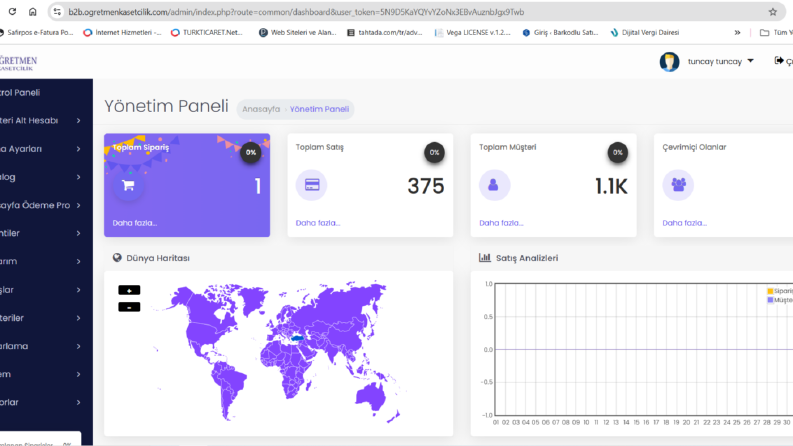
Task: Bookmark this page with the star icon
Action: point(773,12)
